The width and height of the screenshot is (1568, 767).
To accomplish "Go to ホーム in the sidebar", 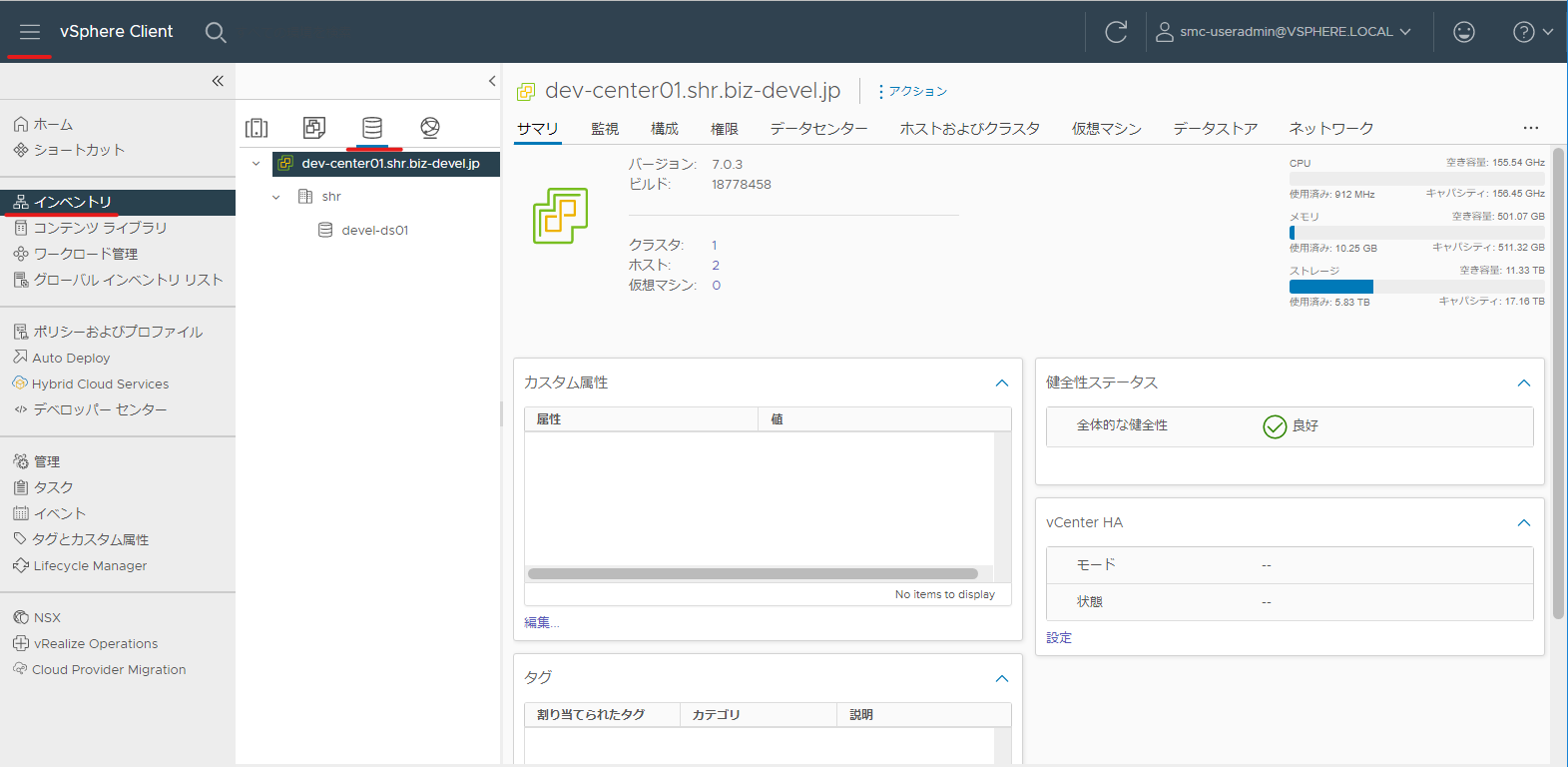I will 53,125.
